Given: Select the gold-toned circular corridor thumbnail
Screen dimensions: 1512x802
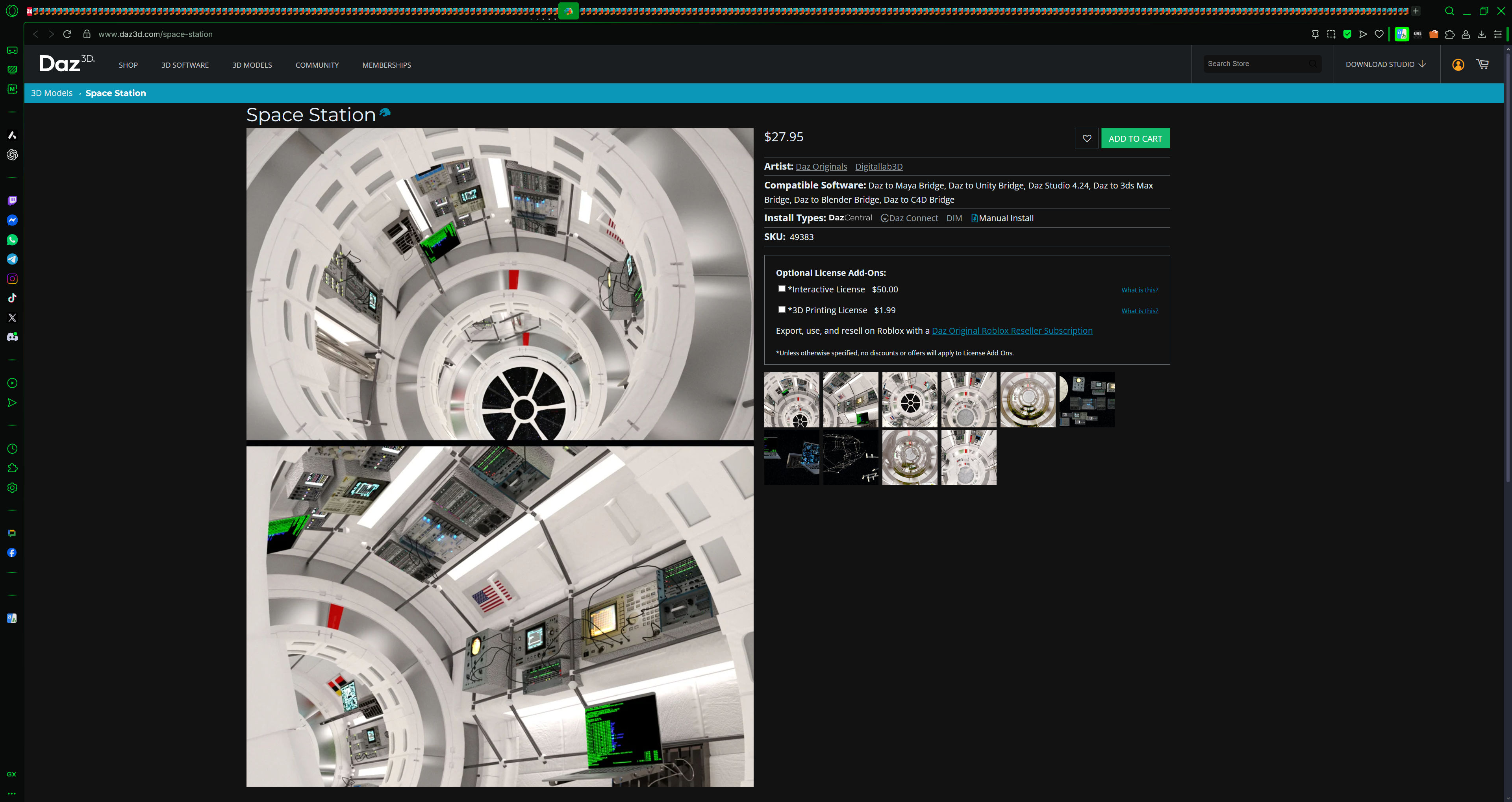Looking at the screenshot, I should (1027, 399).
